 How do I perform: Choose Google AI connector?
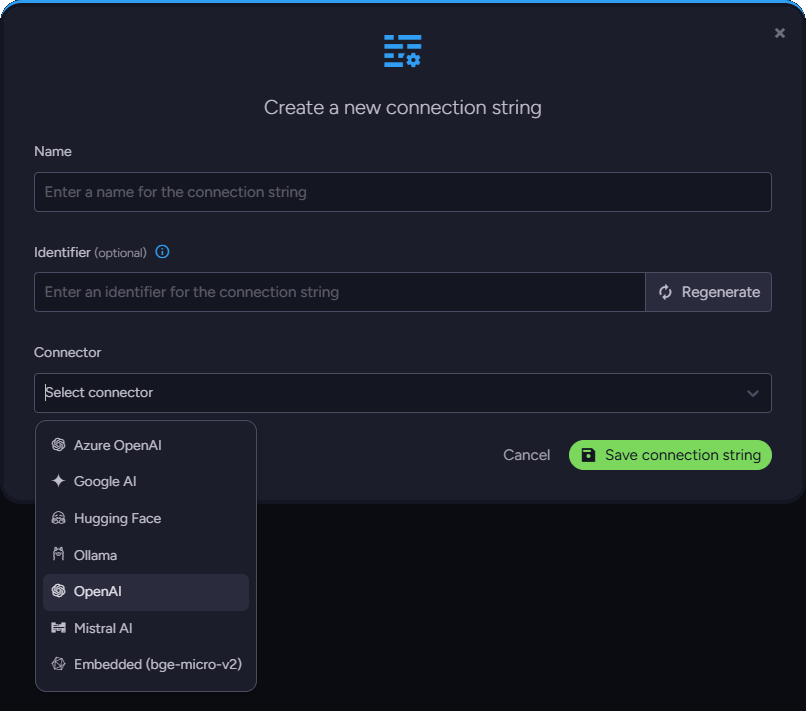(x=146, y=481)
